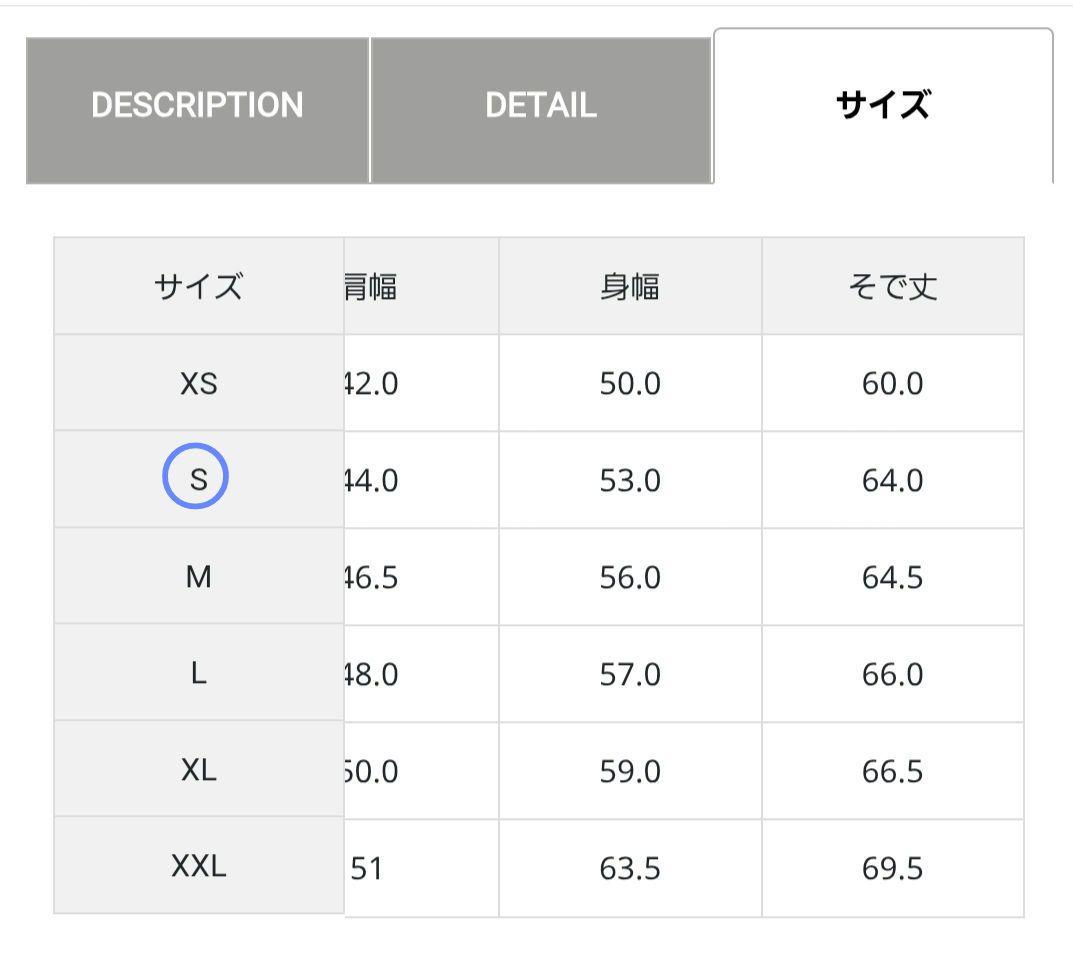Select the XL size row
Screen dimensions: 1073x971
[x=197, y=770]
